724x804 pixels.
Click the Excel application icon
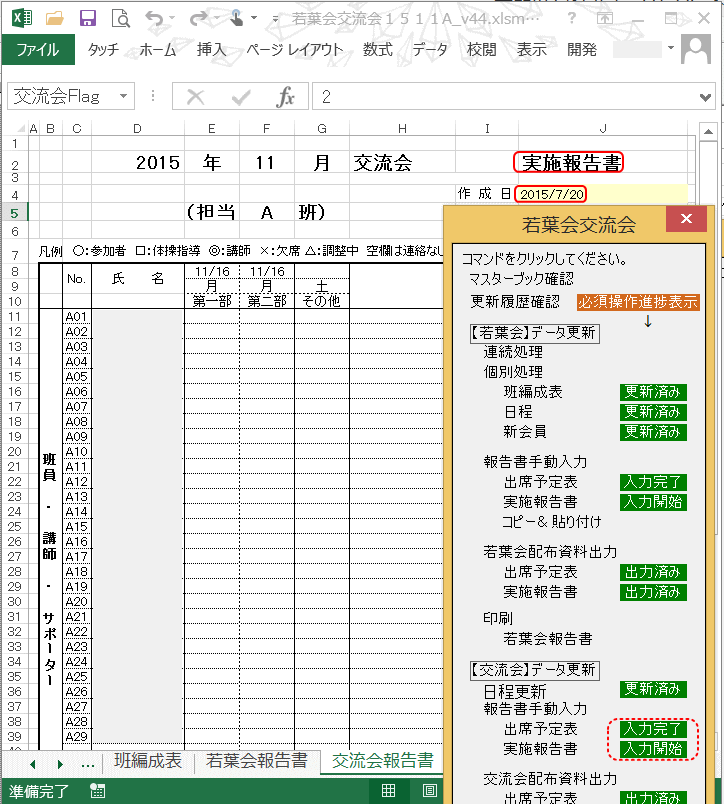(22, 18)
